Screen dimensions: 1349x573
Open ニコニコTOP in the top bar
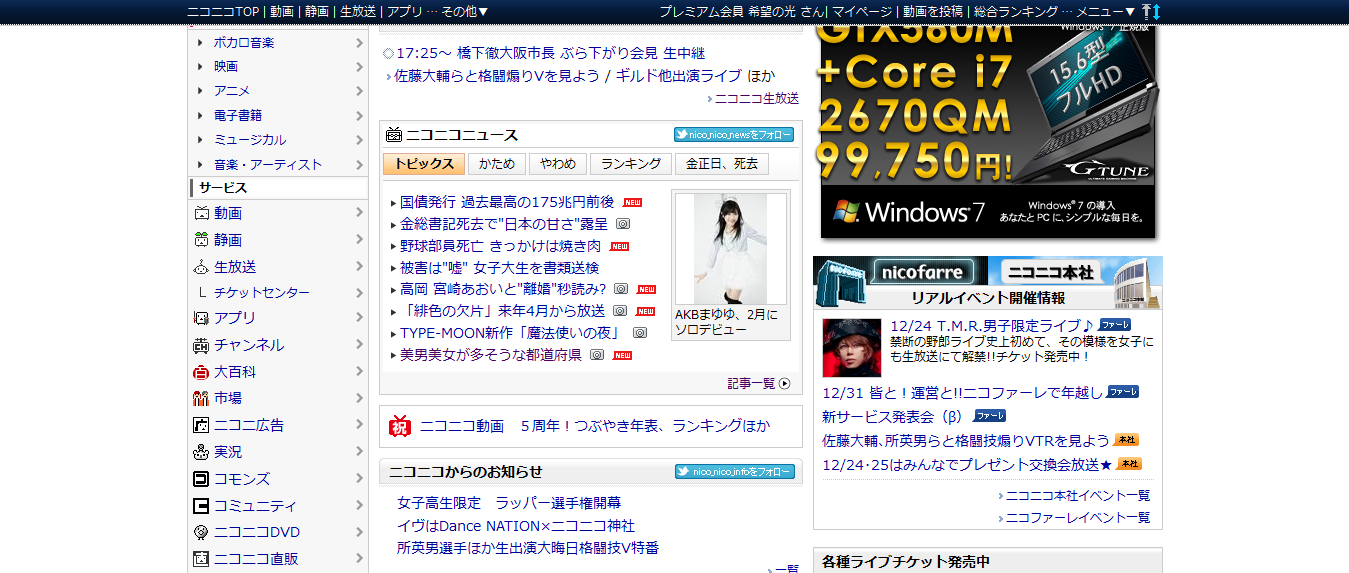(x=223, y=11)
